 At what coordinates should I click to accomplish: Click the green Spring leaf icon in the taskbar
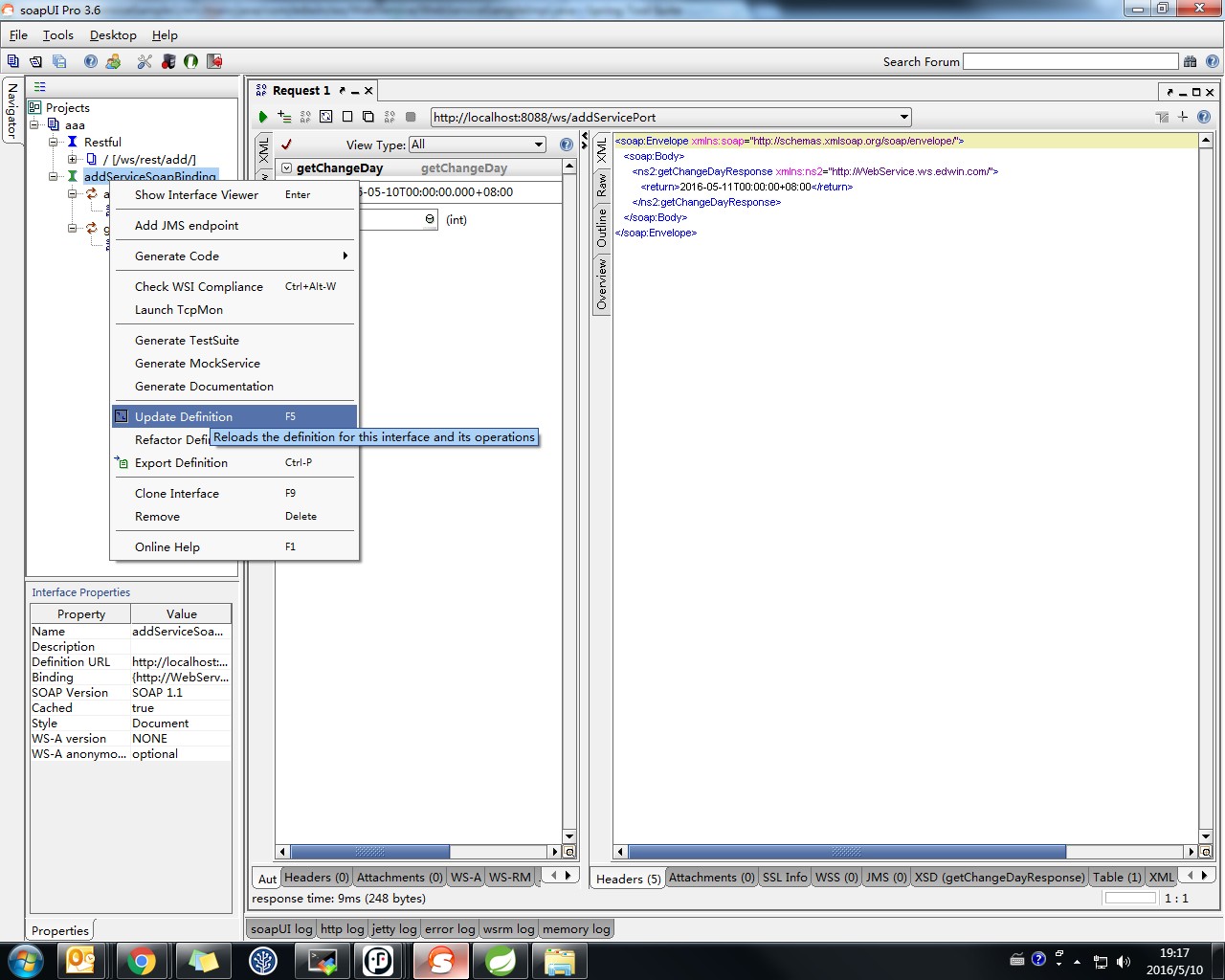pos(501,960)
